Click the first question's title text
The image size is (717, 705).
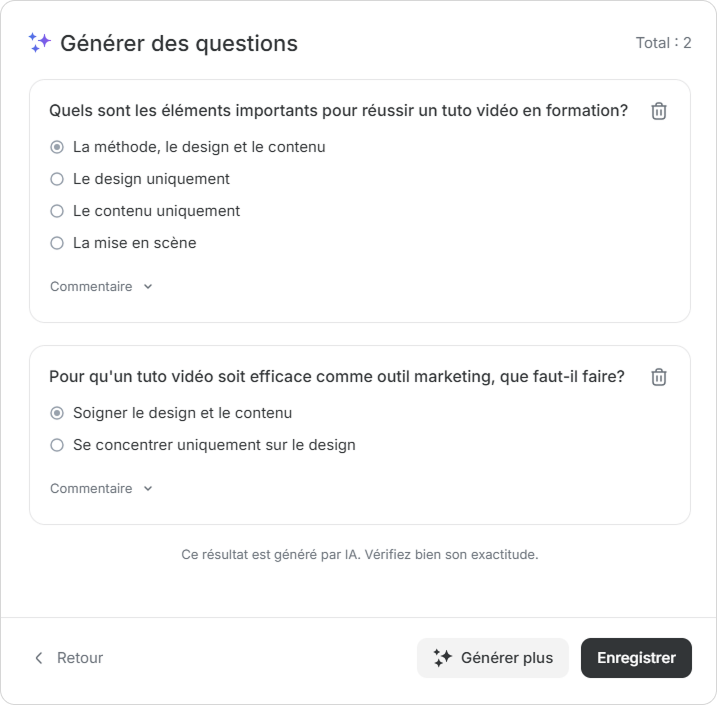coord(338,111)
